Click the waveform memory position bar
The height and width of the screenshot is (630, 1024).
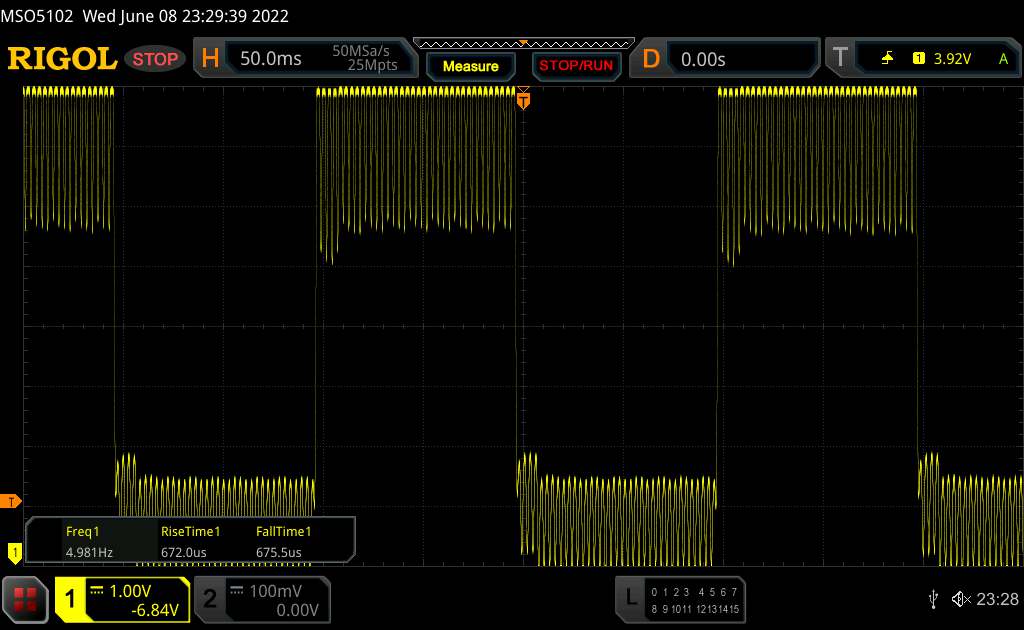[x=524, y=44]
